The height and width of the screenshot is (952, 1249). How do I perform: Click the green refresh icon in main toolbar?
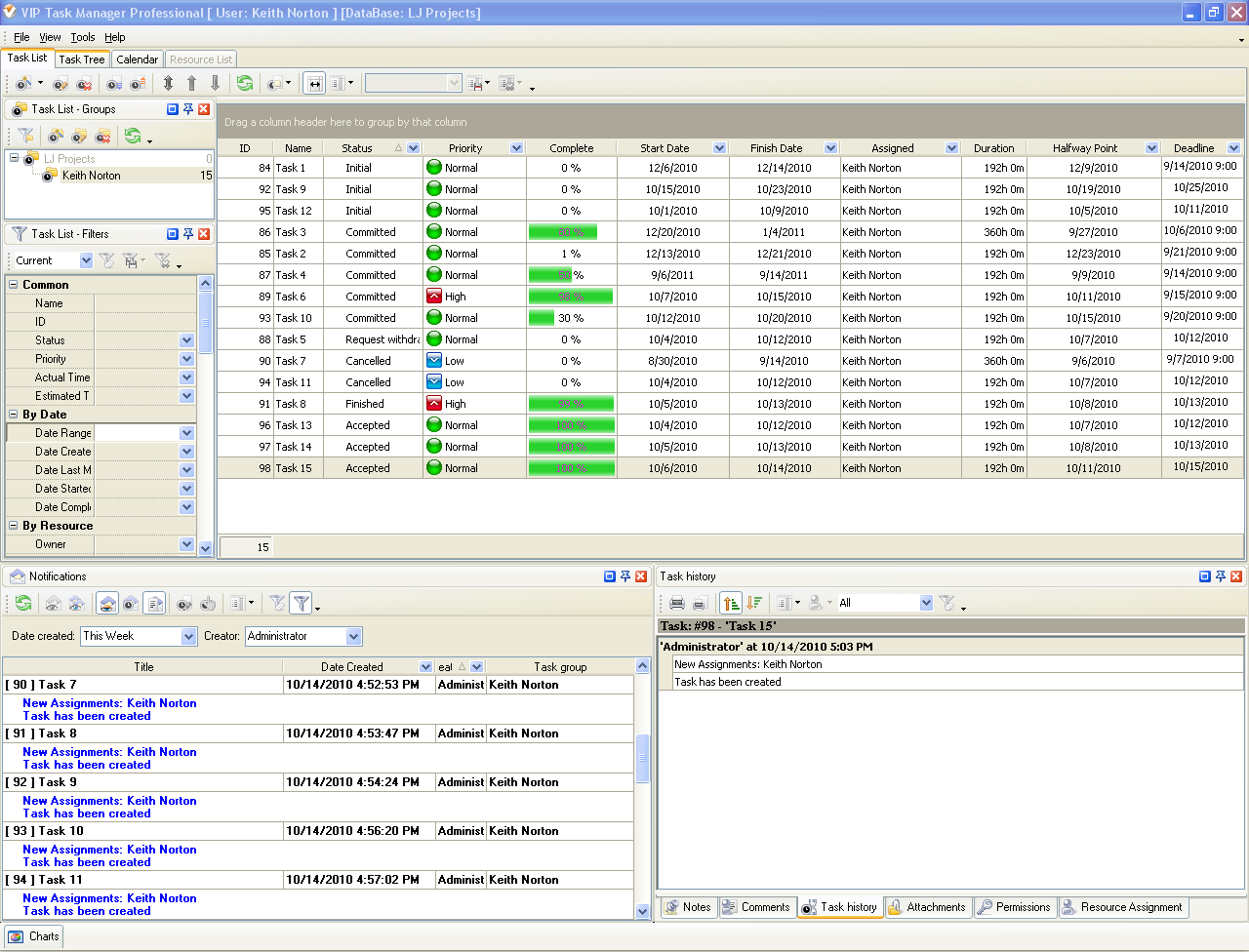point(245,84)
